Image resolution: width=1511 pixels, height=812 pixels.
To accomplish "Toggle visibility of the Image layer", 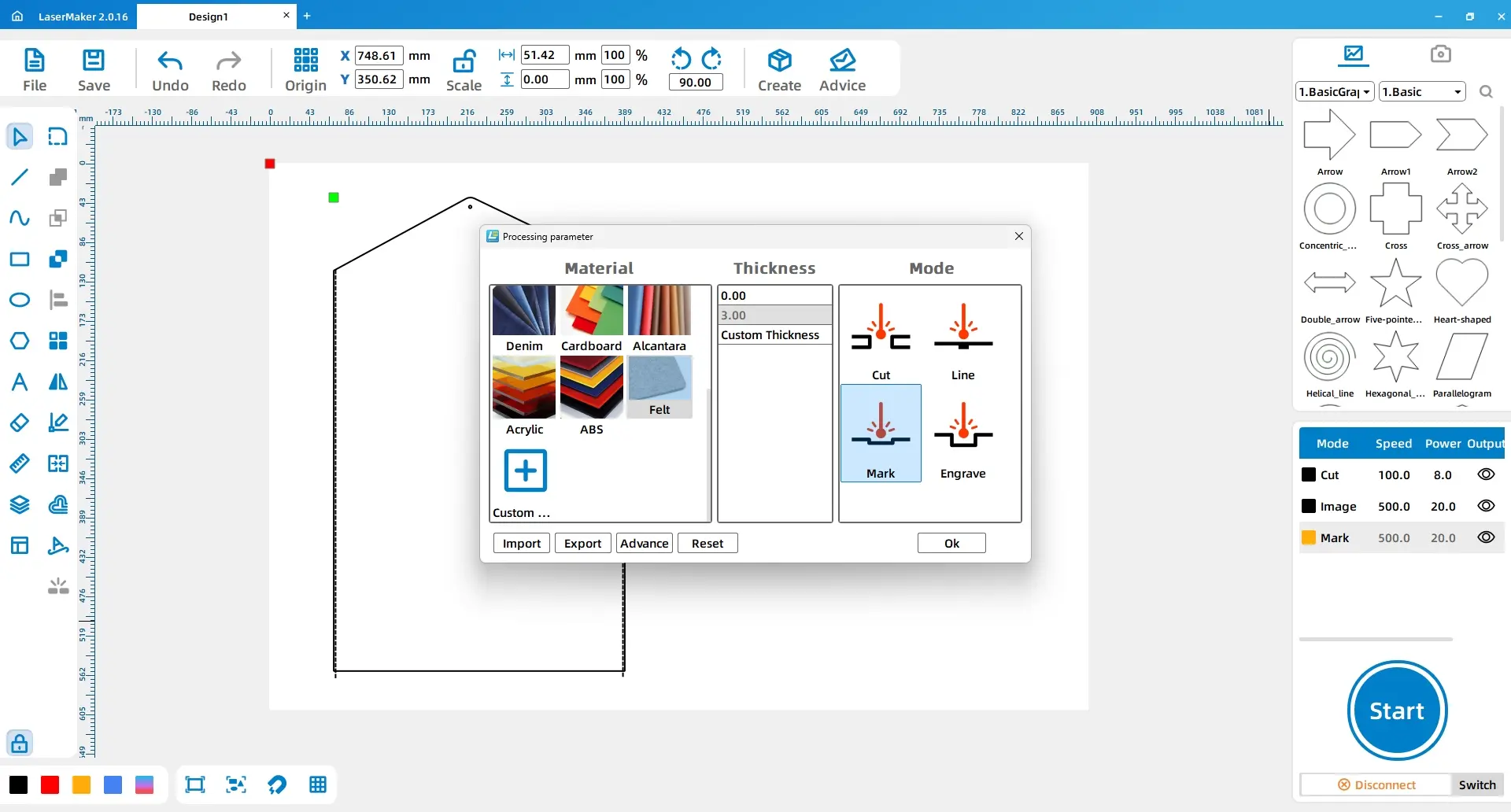I will click(1486, 506).
